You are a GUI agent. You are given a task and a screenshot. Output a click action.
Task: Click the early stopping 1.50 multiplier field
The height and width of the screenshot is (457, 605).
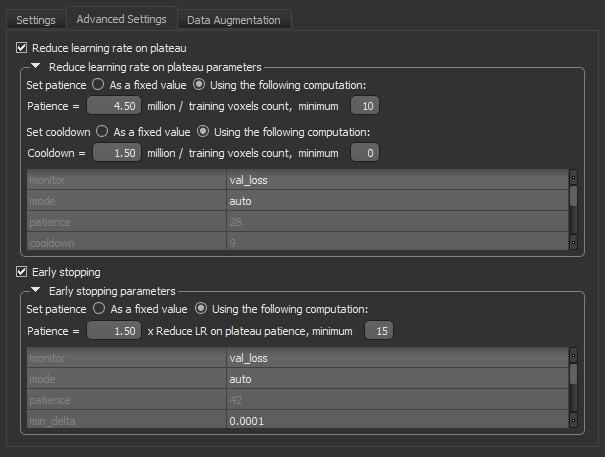pos(114,330)
